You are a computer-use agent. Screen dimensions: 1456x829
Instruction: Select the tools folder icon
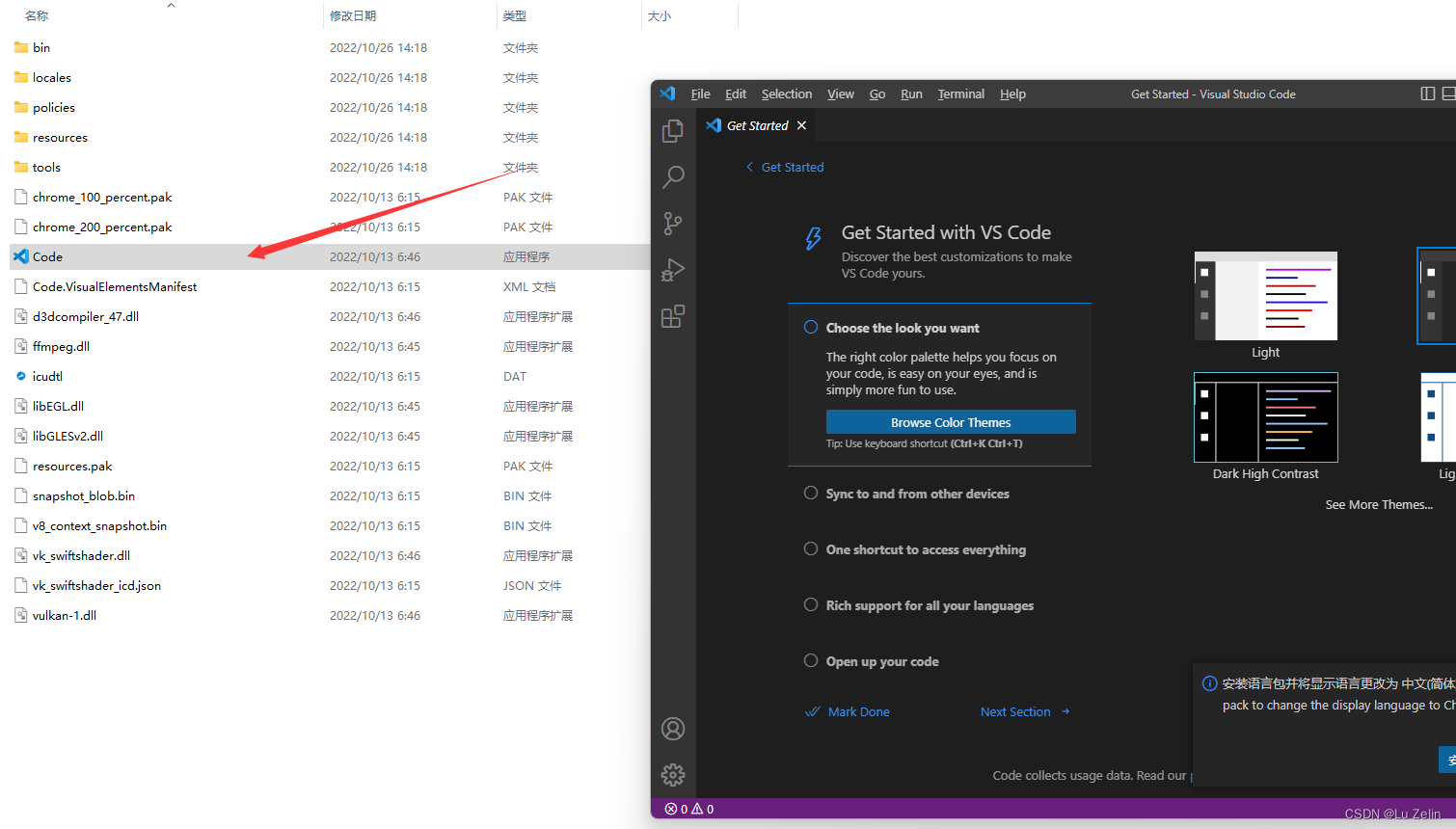point(21,167)
